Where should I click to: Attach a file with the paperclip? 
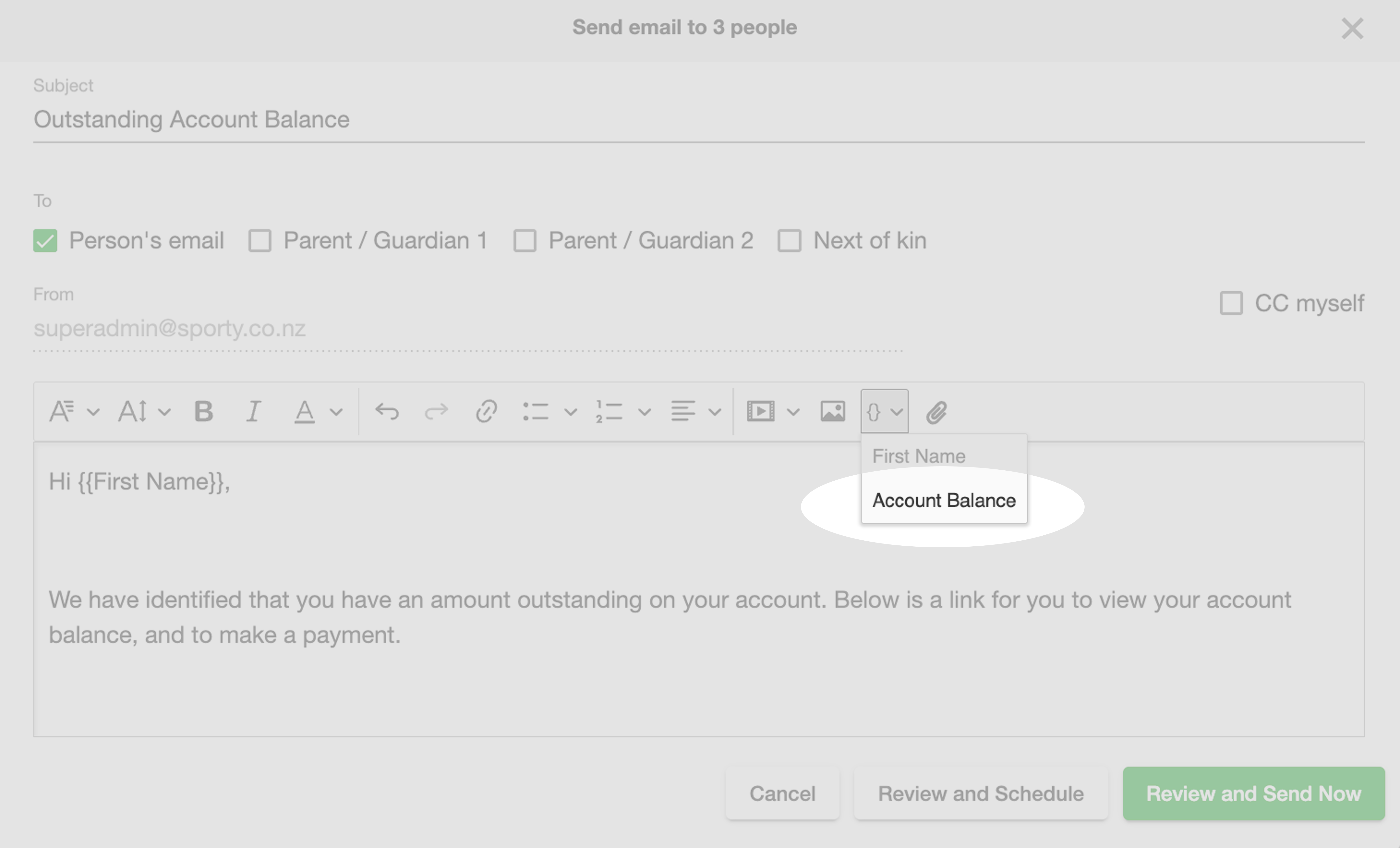(x=936, y=412)
